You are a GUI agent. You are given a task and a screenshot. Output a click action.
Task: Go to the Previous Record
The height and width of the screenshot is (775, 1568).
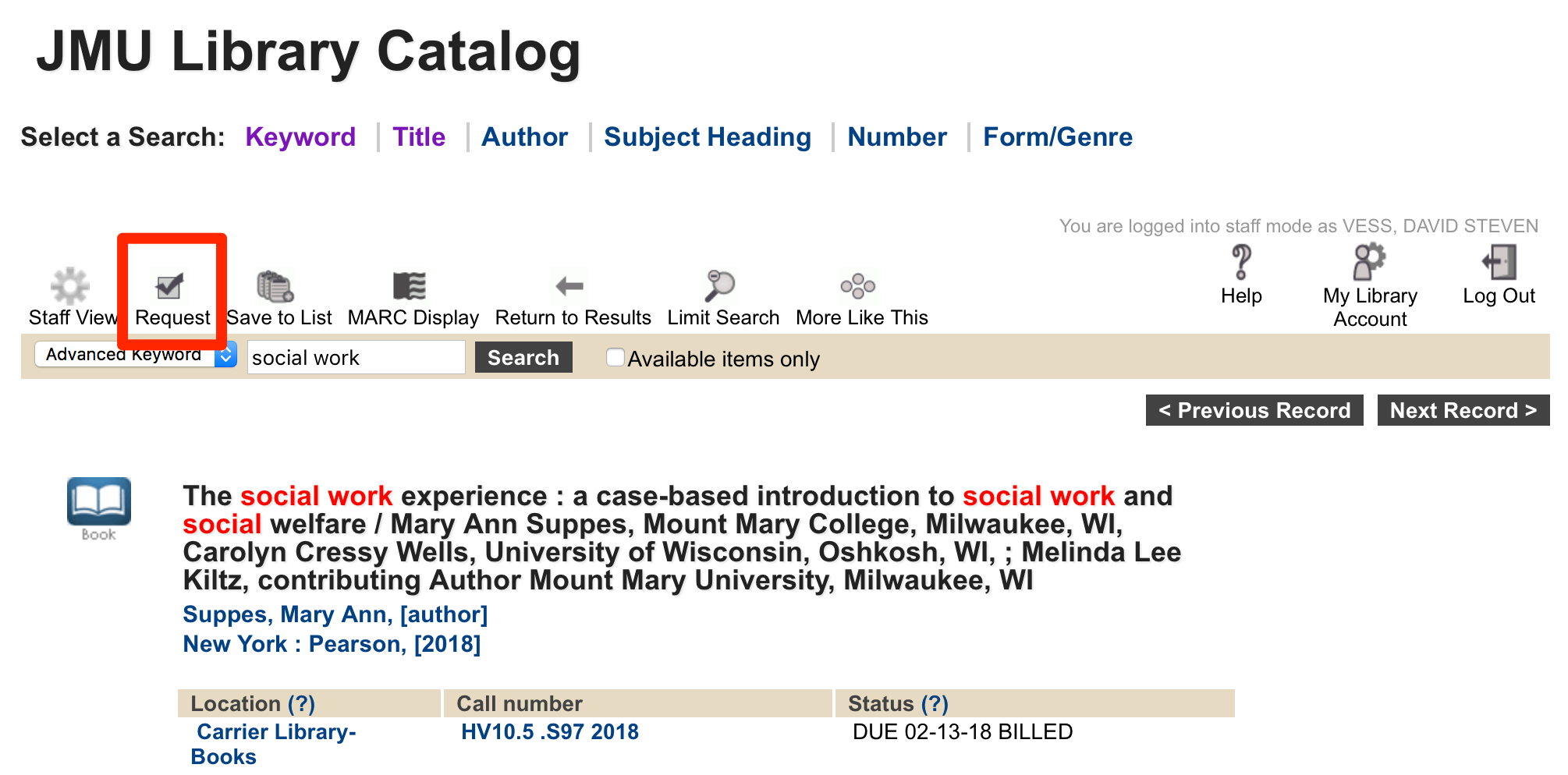1254,410
